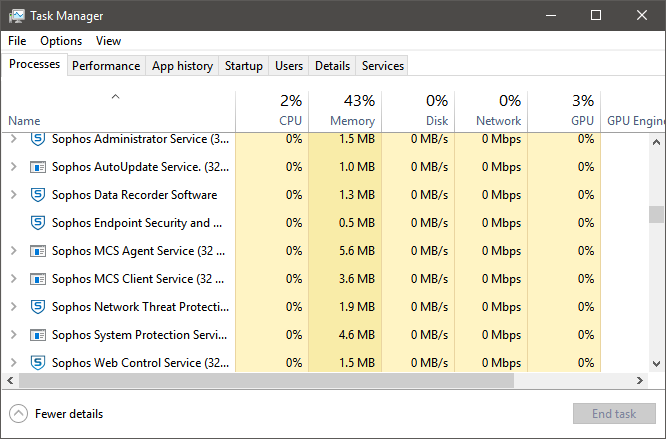Select the Sophos Data Recorder Software row name

pos(134,195)
